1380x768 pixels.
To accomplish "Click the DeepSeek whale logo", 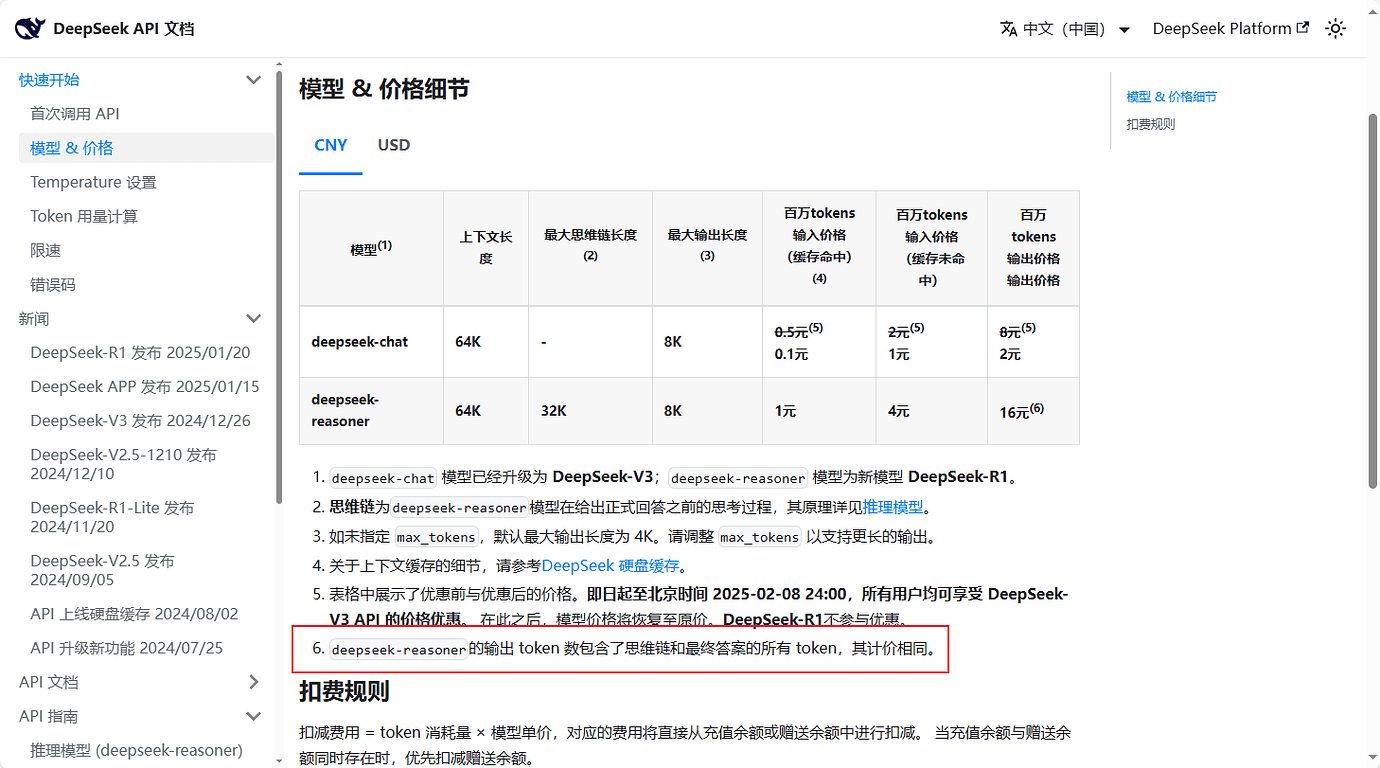I will pyautogui.click(x=30, y=28).
